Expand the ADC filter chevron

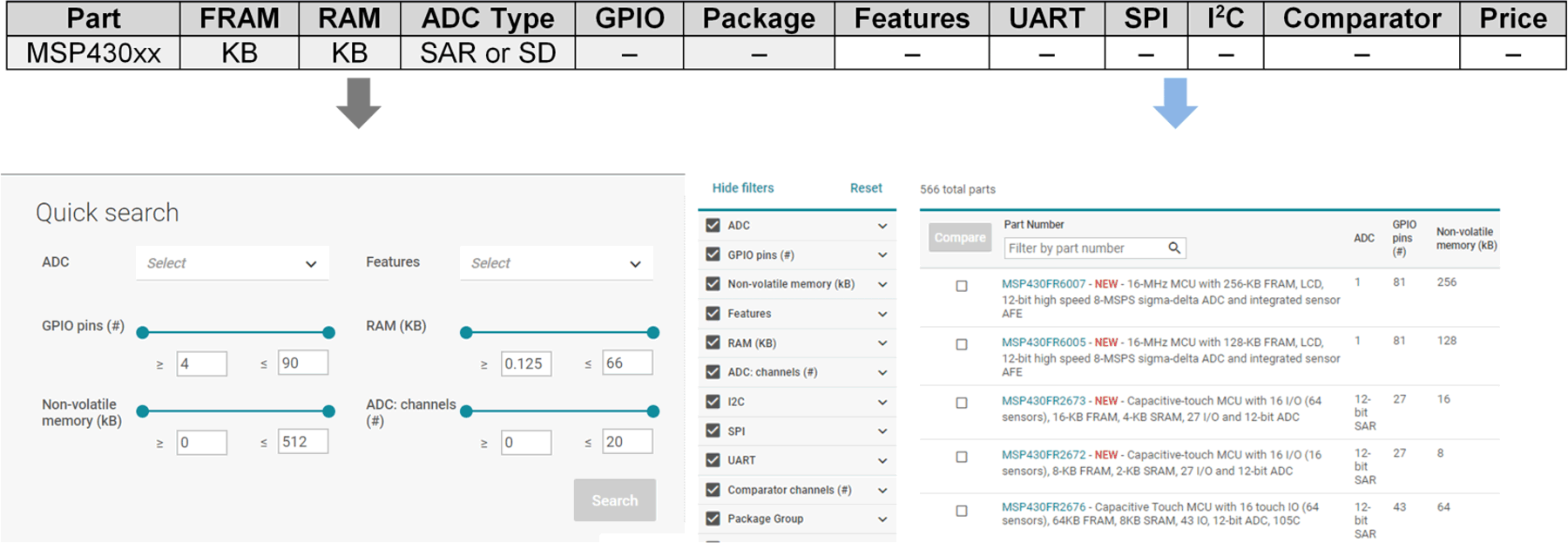pyautogui.click(x=882, y=227)
